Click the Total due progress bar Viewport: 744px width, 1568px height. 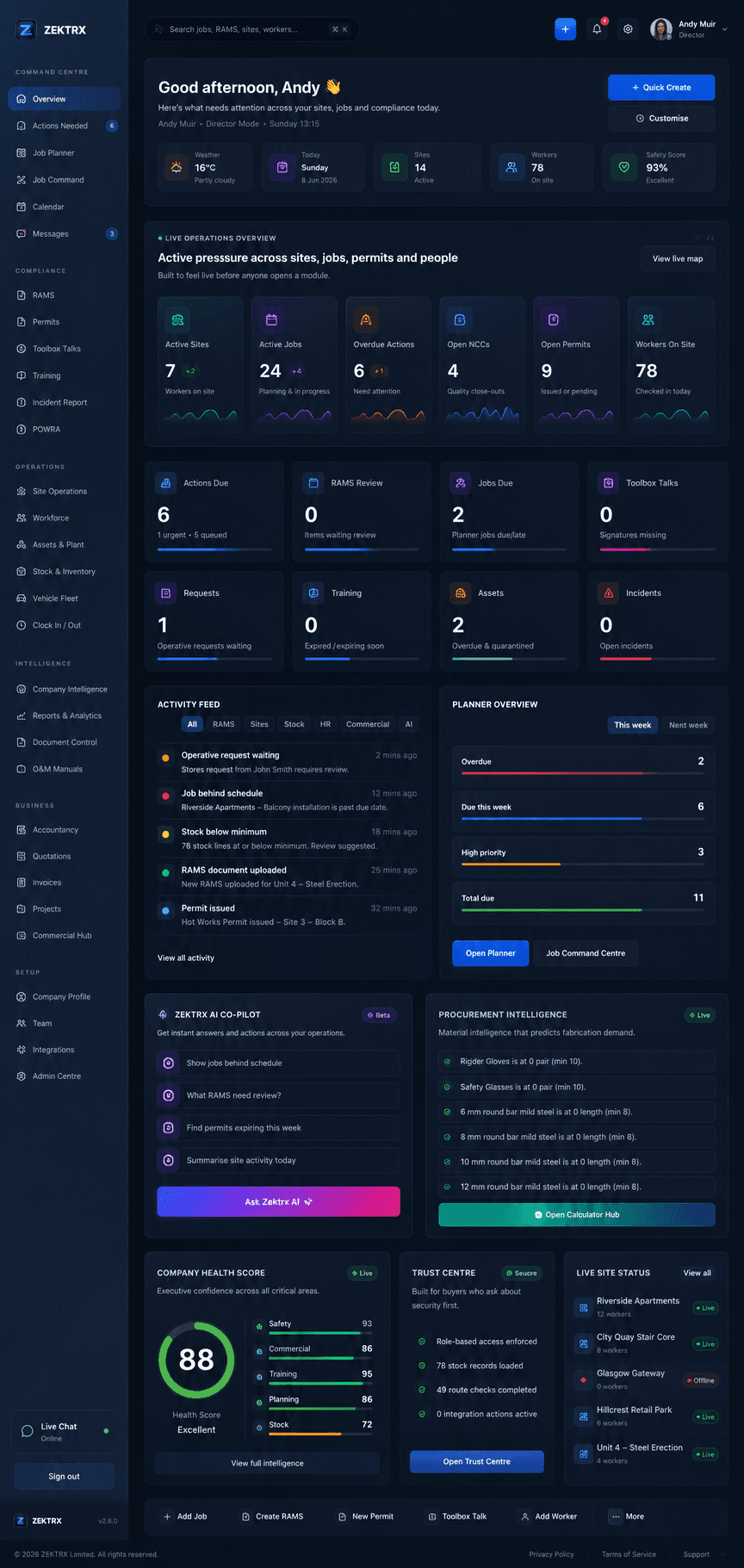coord(583,910)
